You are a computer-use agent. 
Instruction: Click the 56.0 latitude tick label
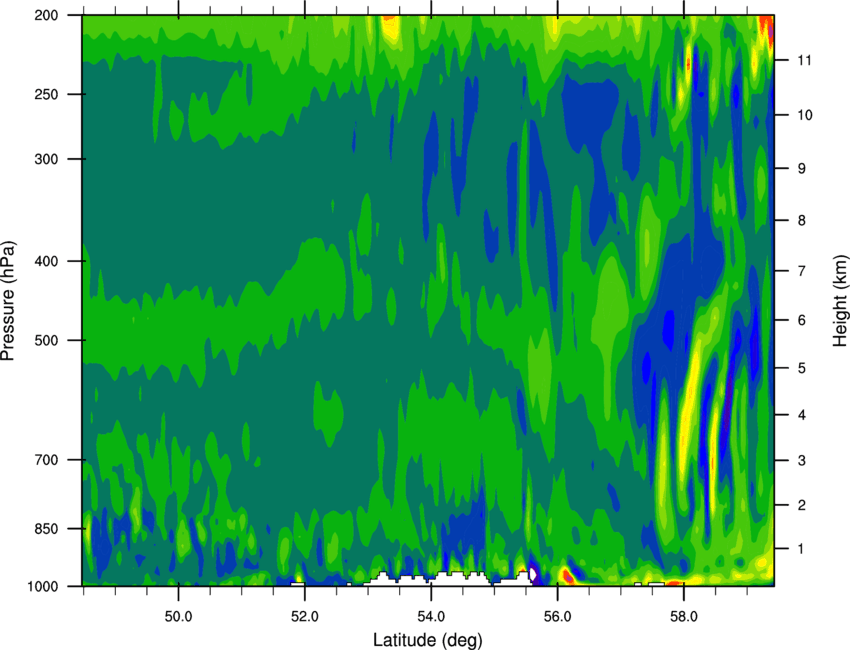(558, 617)
